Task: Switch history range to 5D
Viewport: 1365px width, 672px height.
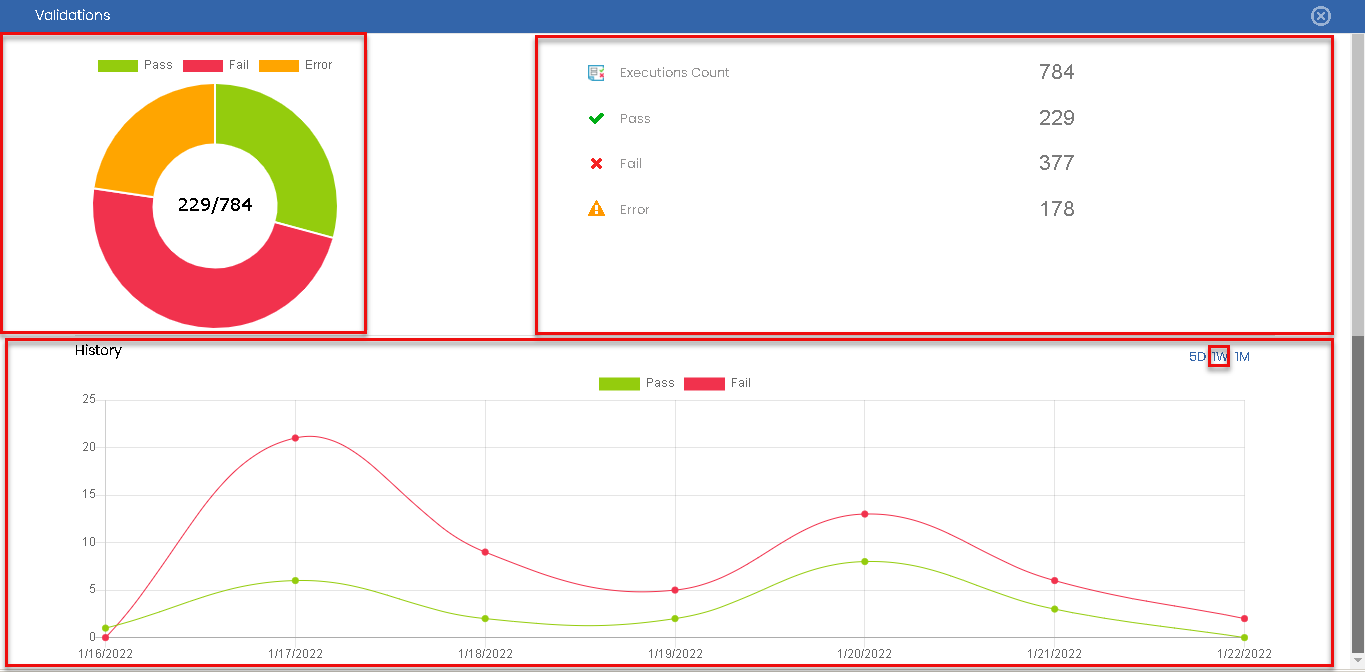Action: click(x=1197, y=357)
